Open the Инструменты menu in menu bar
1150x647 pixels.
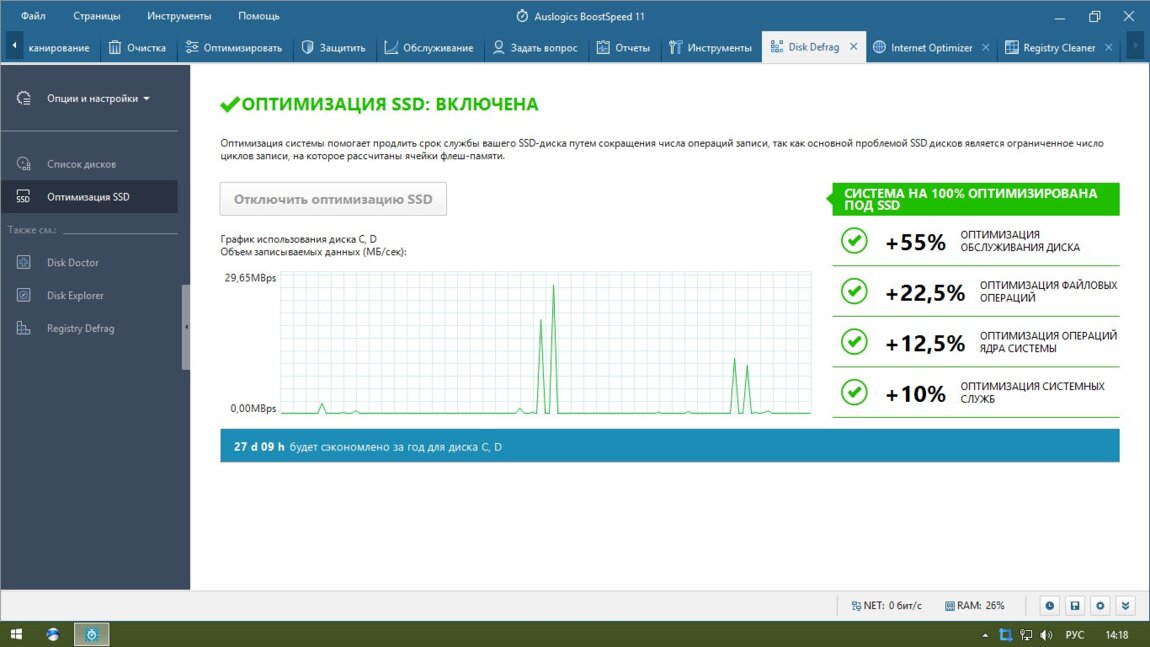click(x=178, y=16)
